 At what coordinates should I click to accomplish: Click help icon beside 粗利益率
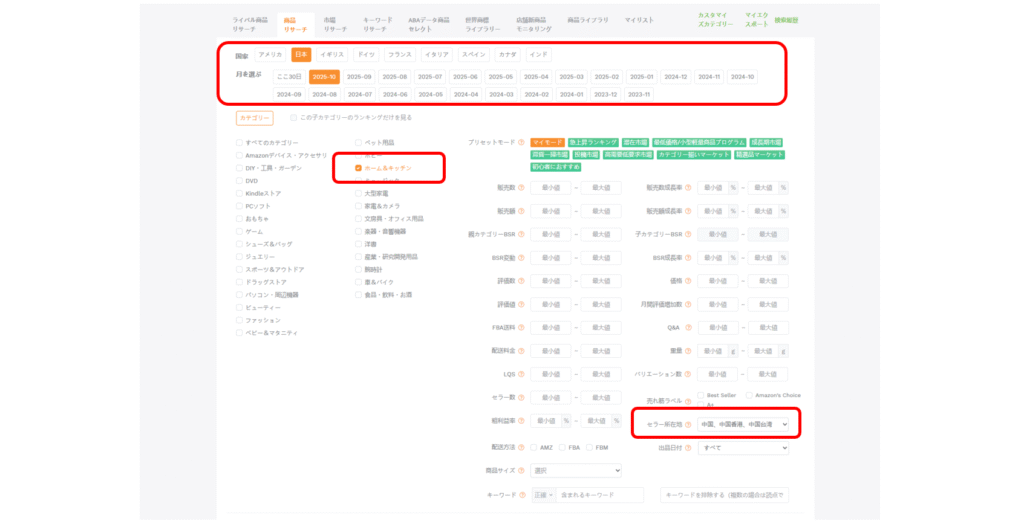[521, 421]
